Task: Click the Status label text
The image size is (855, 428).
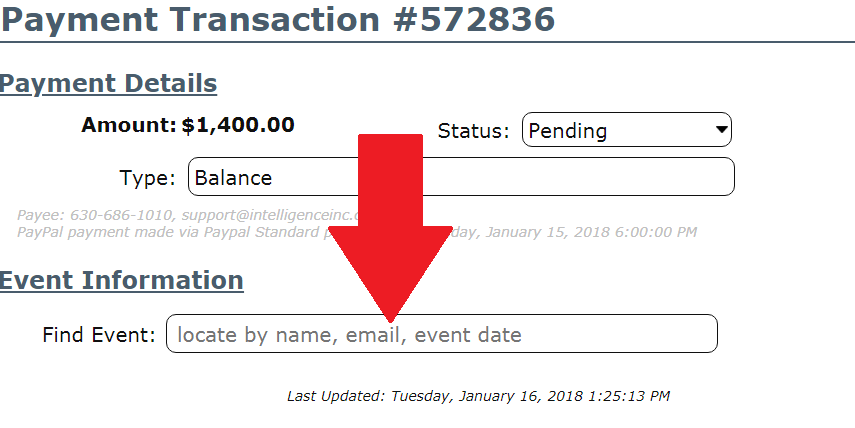Action: click(474, 131)
